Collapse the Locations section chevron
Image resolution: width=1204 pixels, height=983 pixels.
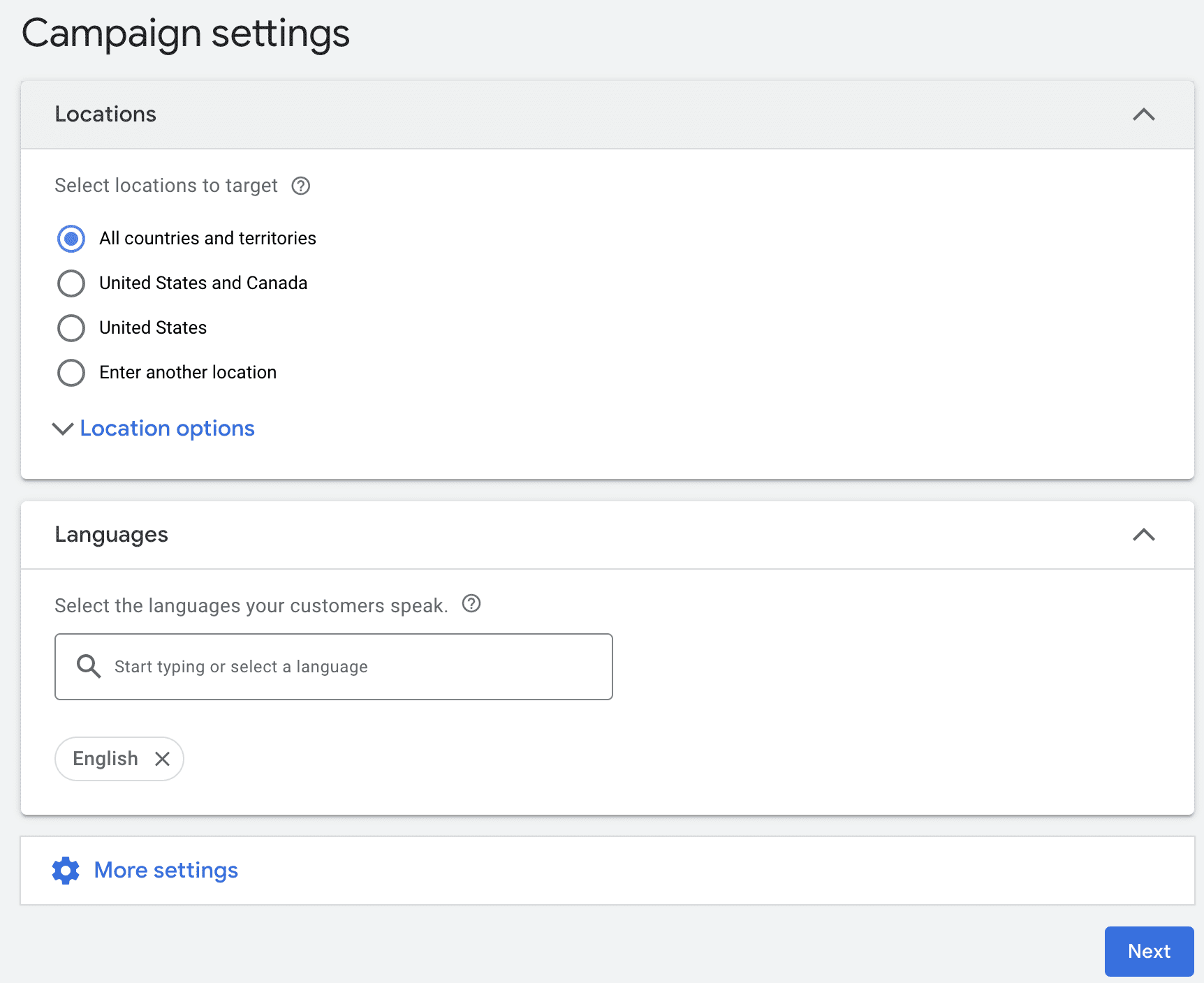(x=1143, y=114)
